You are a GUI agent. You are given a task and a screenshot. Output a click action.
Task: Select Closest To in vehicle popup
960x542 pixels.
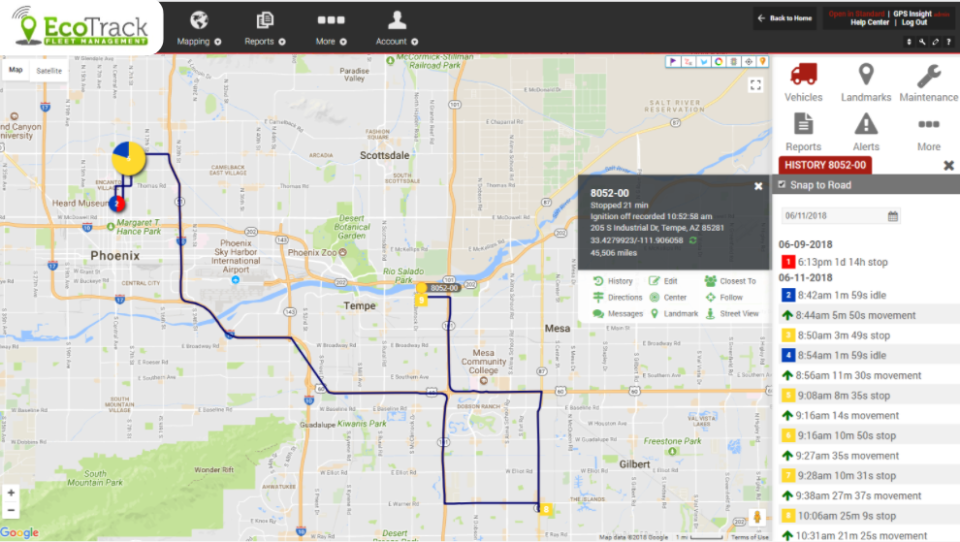click(730, 281)
